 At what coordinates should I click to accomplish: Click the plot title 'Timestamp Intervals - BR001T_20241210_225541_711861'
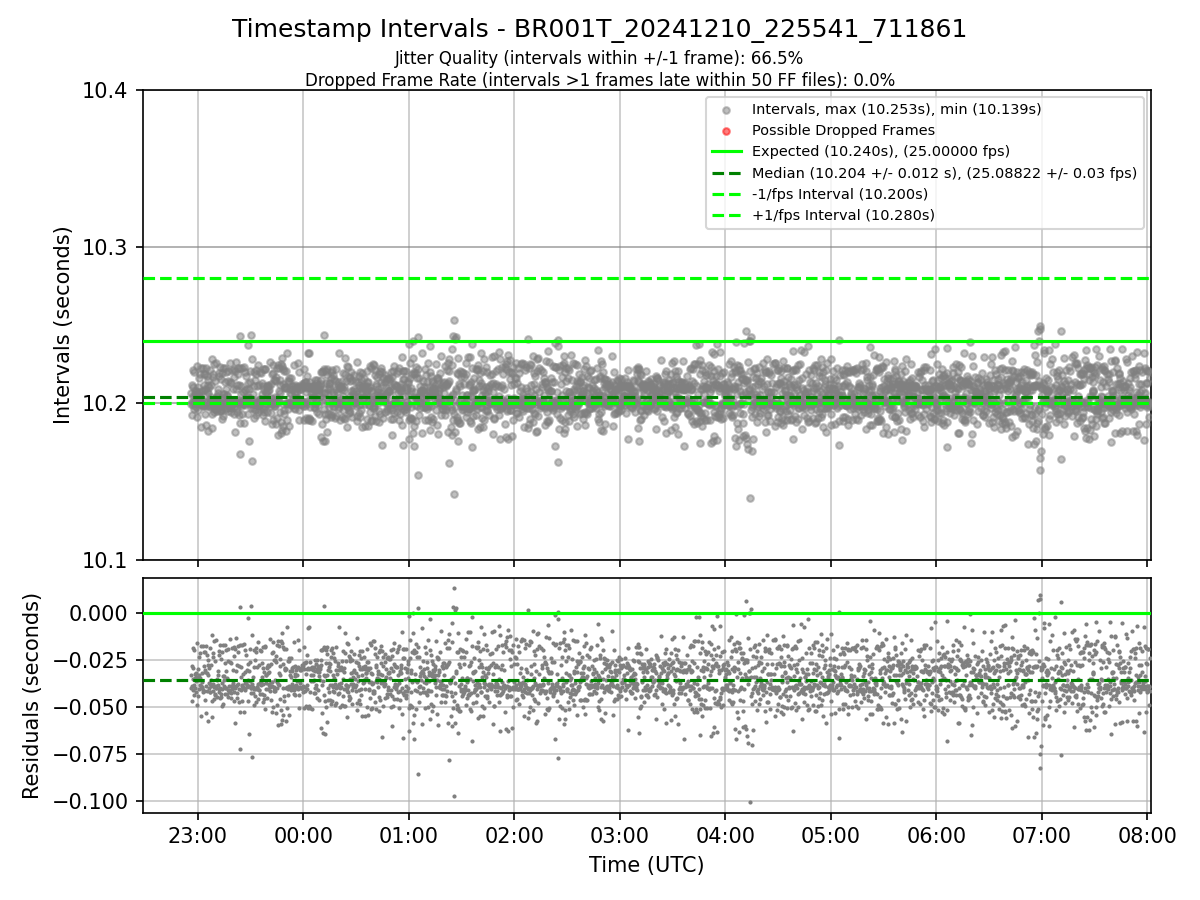[x=599, y=29]
